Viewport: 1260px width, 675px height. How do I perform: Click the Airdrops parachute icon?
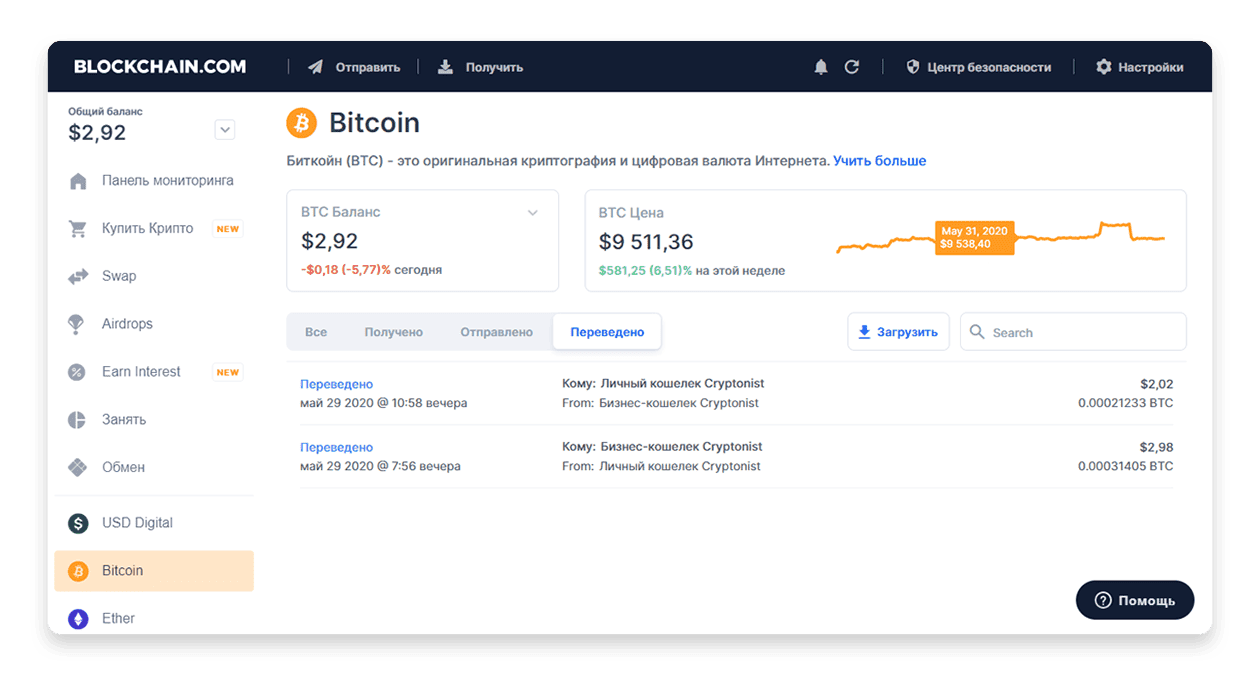coord(76,324)
